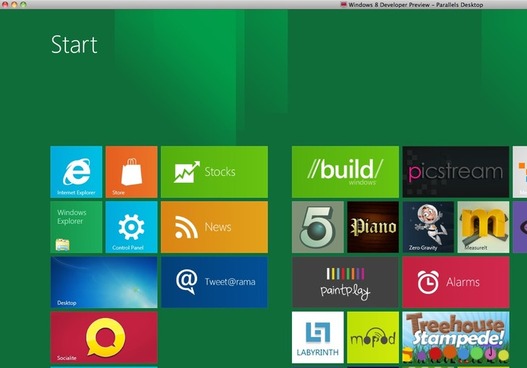Launch the MeasureIt tile

pyautogui.click(x=483, y=227)
